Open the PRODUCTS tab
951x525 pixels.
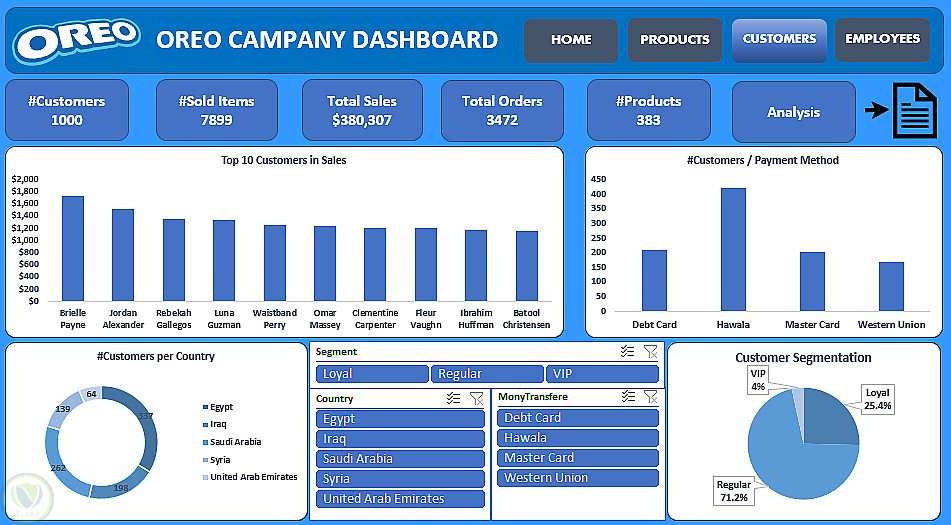(674, 40)
